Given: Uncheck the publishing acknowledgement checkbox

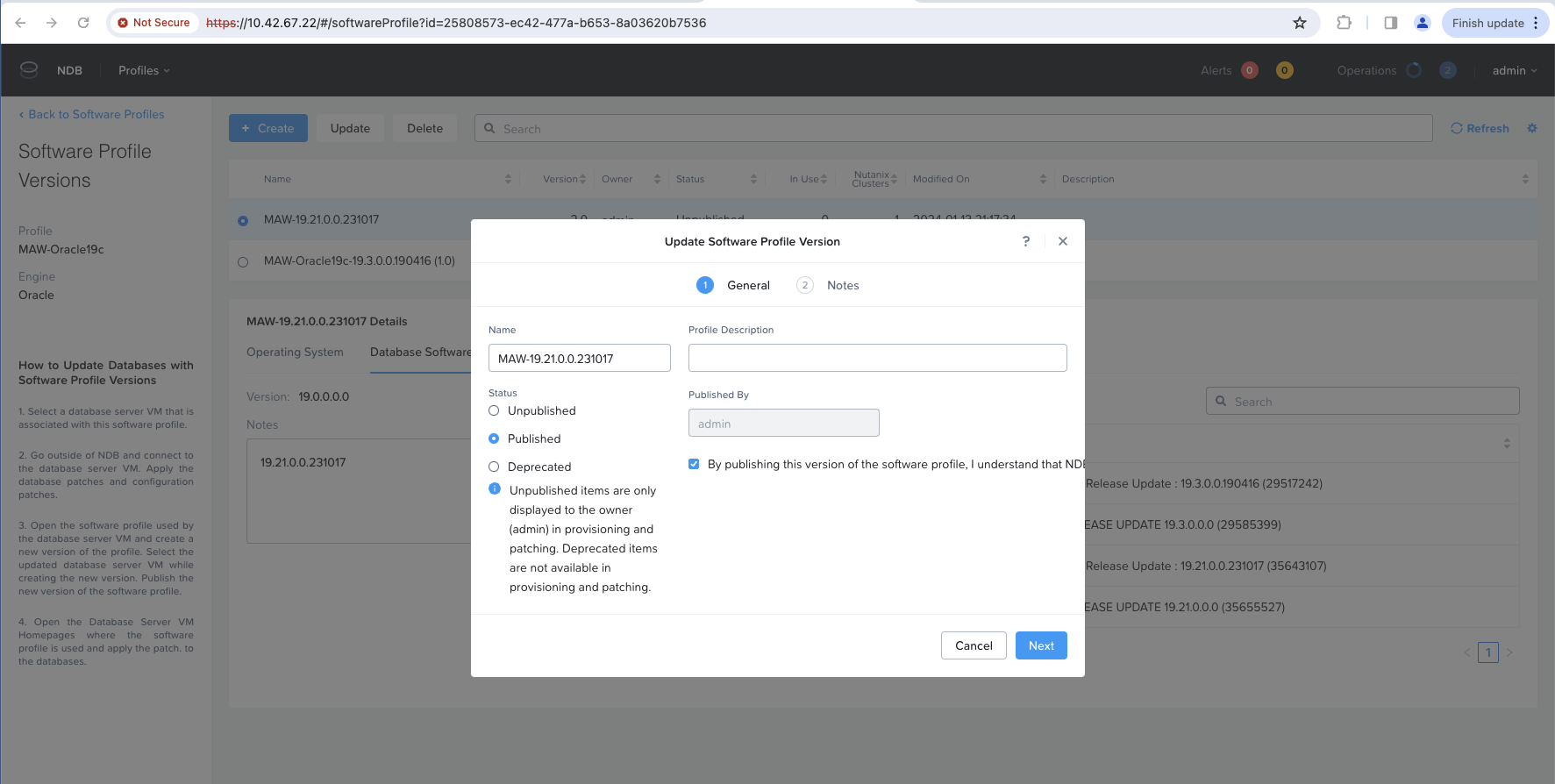Looking at the screenshot, I should tap(694, 464).
